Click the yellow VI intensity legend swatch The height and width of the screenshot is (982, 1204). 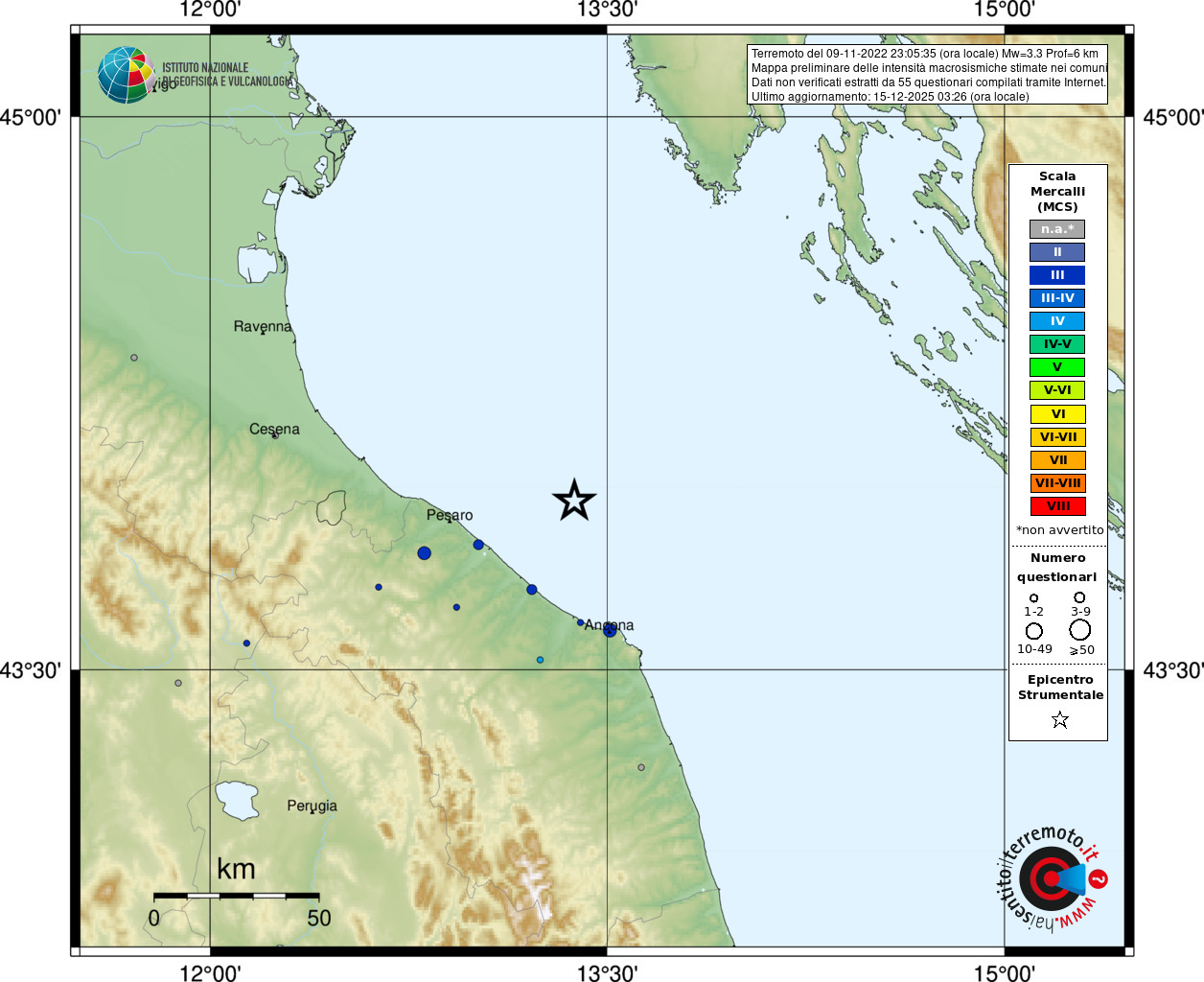[1057, 414]
